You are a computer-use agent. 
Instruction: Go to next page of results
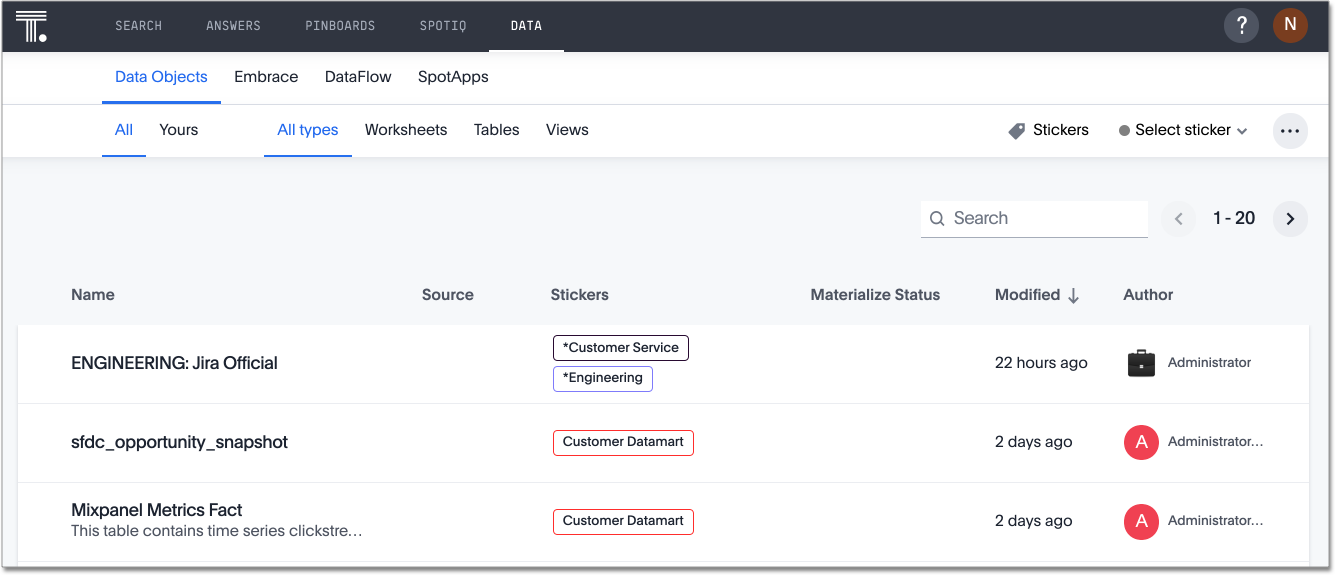[x=1290, y=219]
